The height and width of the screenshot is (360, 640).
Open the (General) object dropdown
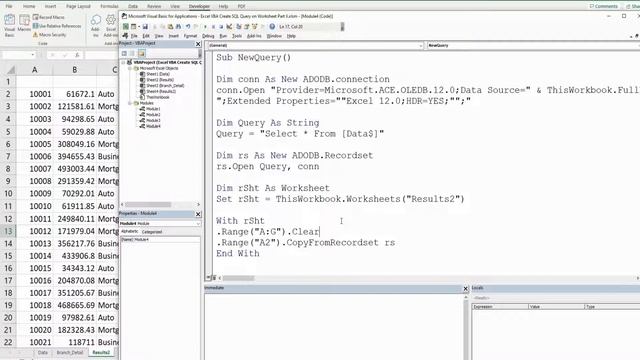pos(420,46)
